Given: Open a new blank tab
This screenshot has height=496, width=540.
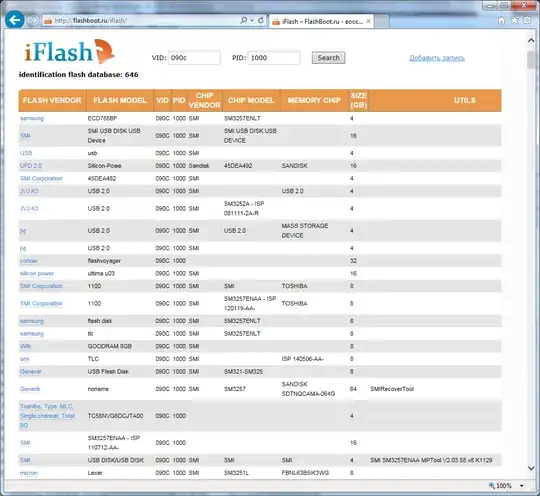Looking at the screenshot, I should 382,21.
